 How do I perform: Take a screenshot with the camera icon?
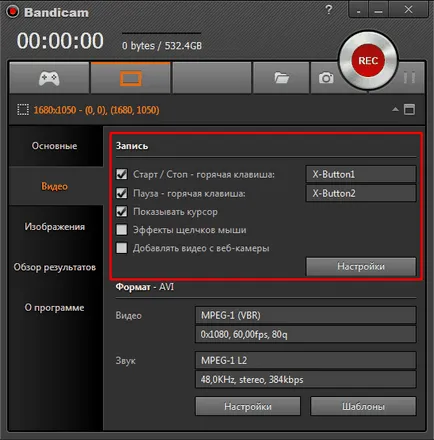(326, 78)
